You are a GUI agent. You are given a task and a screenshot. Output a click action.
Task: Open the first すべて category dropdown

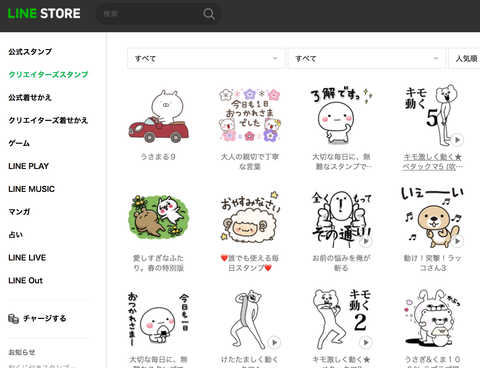[x=206, y=58]
